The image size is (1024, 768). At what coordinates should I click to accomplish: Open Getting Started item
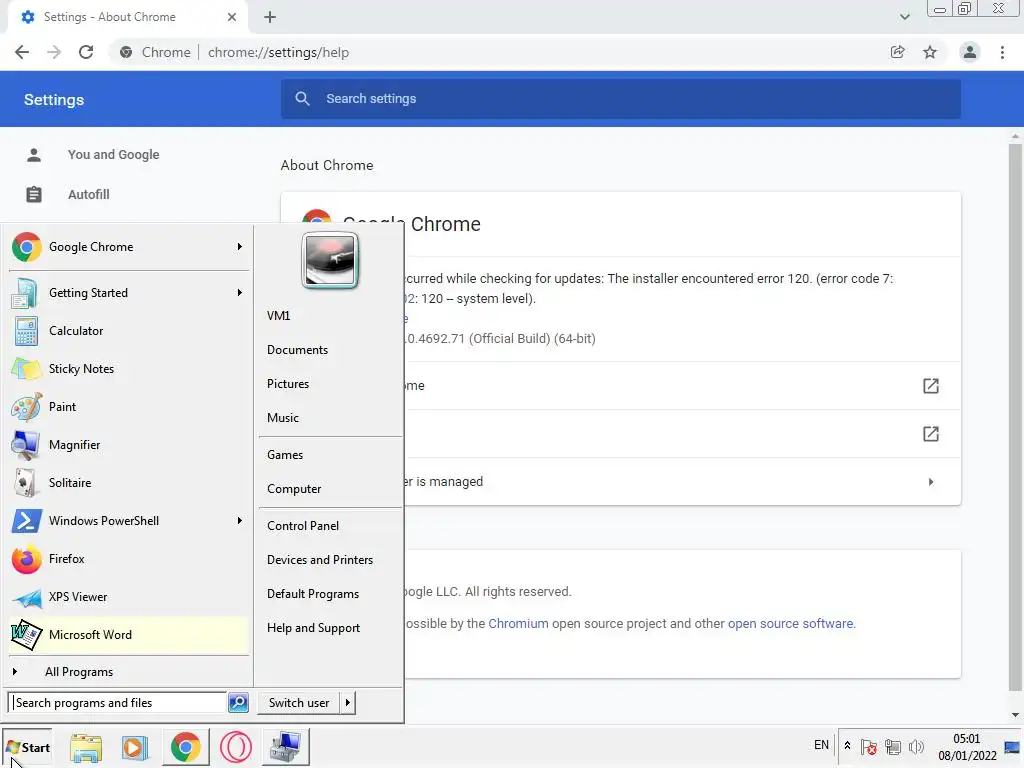coord(129,293)
